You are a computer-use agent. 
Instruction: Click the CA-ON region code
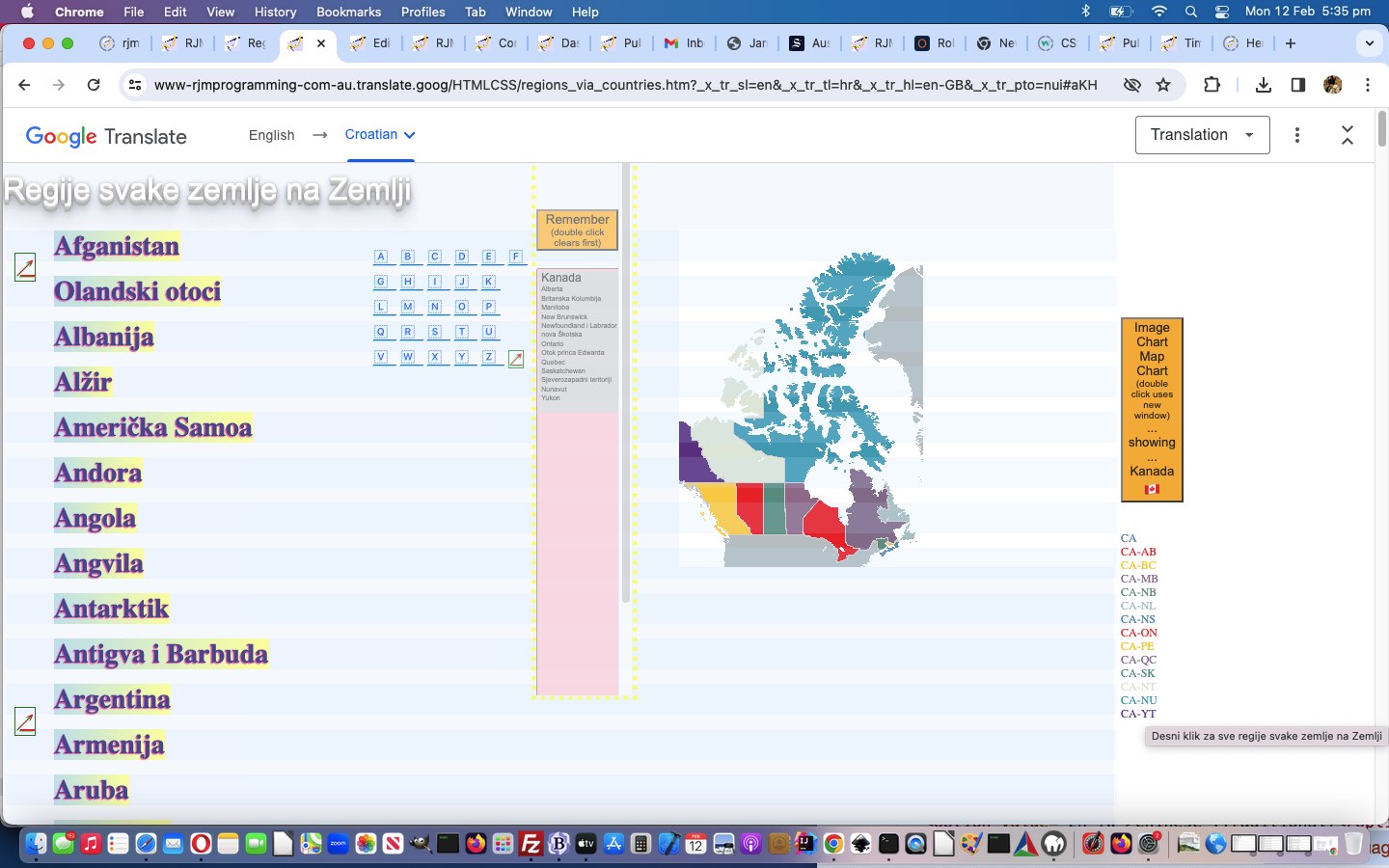tap(1138, 633)
